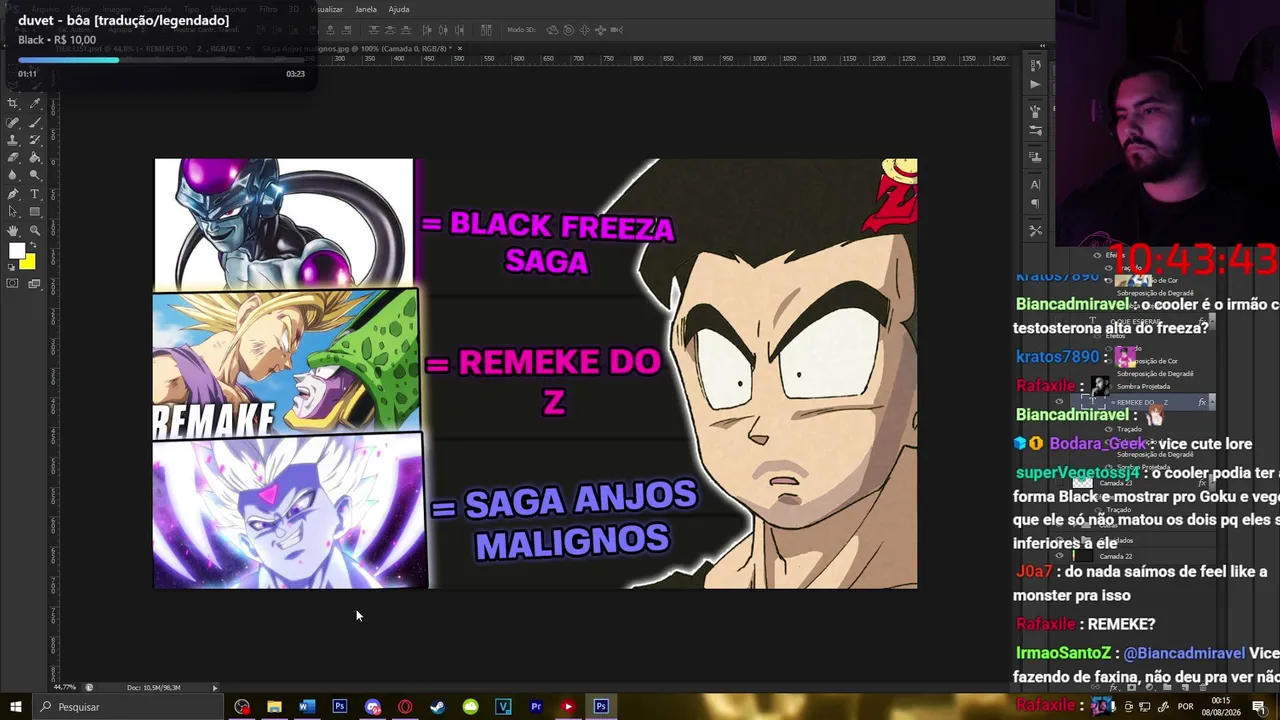
Task: Open the Filtro menu
Action: pyautogui.click(x=268, y=9)
